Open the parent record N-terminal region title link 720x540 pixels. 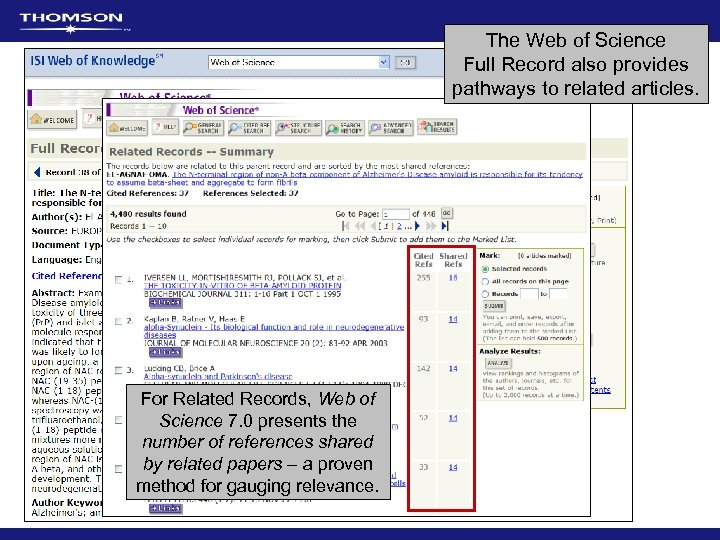344,178
